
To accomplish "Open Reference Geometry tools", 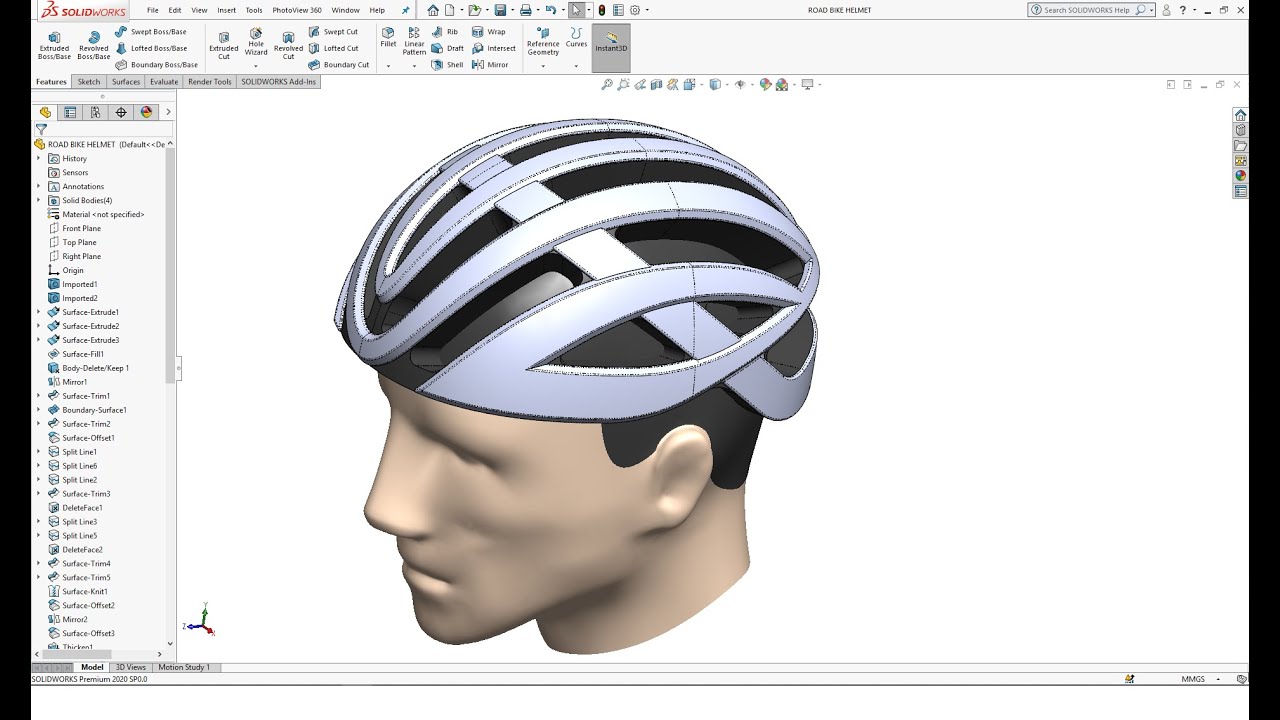I will pyautogui.click(x=543, y=42).
